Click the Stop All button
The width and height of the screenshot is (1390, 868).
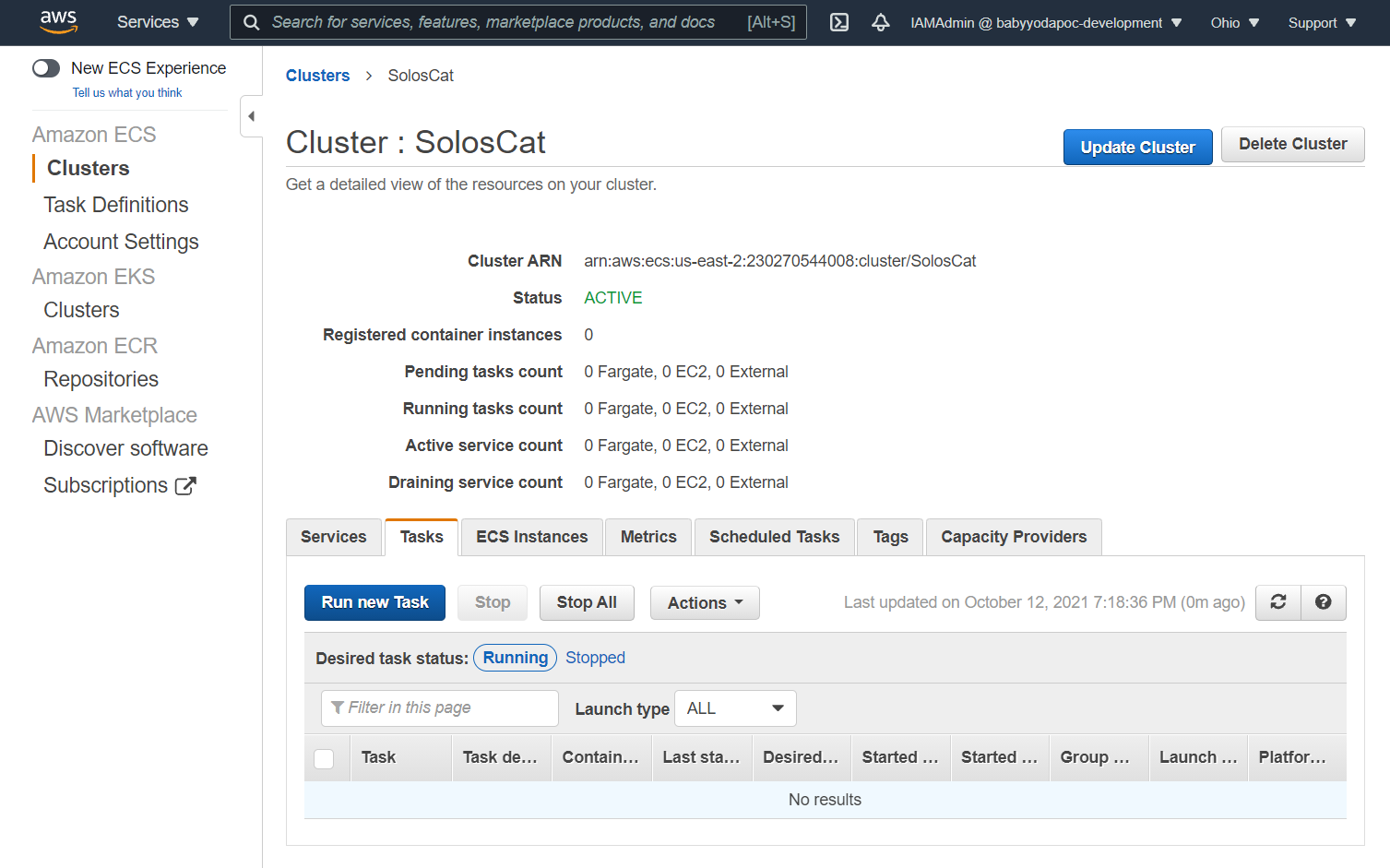point(587,602)
